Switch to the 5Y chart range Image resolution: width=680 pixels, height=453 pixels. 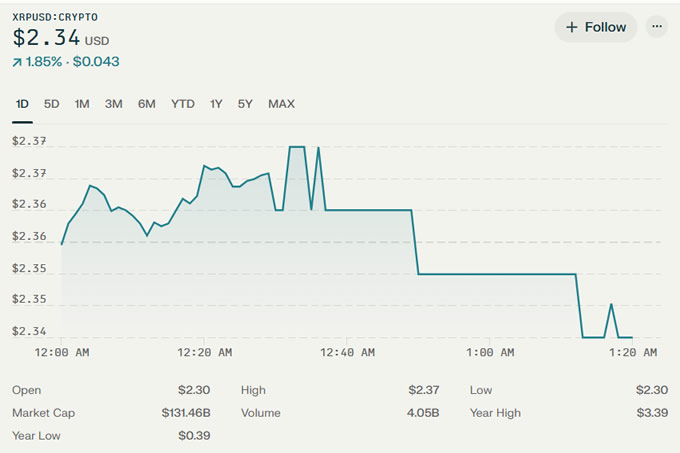245,104
